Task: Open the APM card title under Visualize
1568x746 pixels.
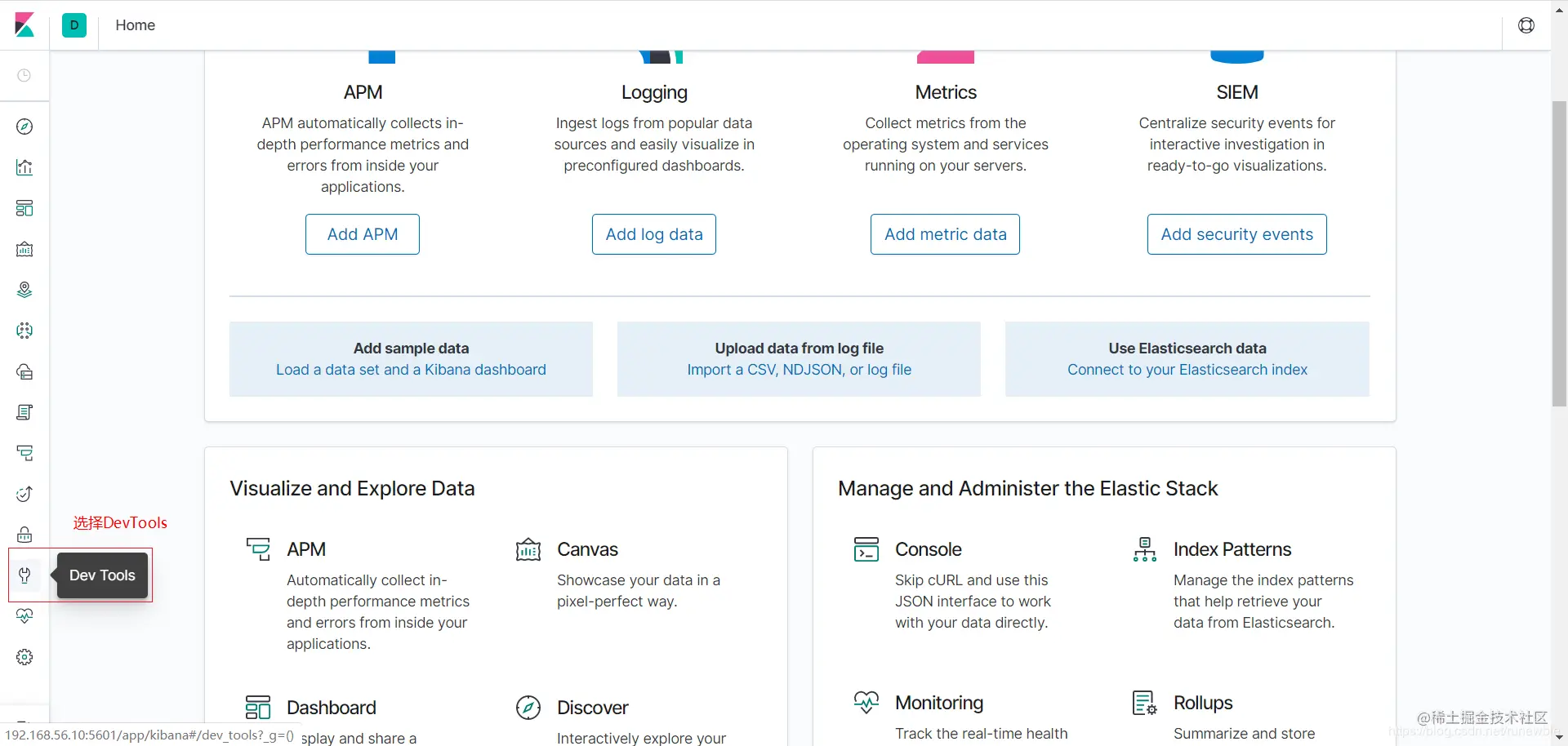Action: [x=306, y=549]
